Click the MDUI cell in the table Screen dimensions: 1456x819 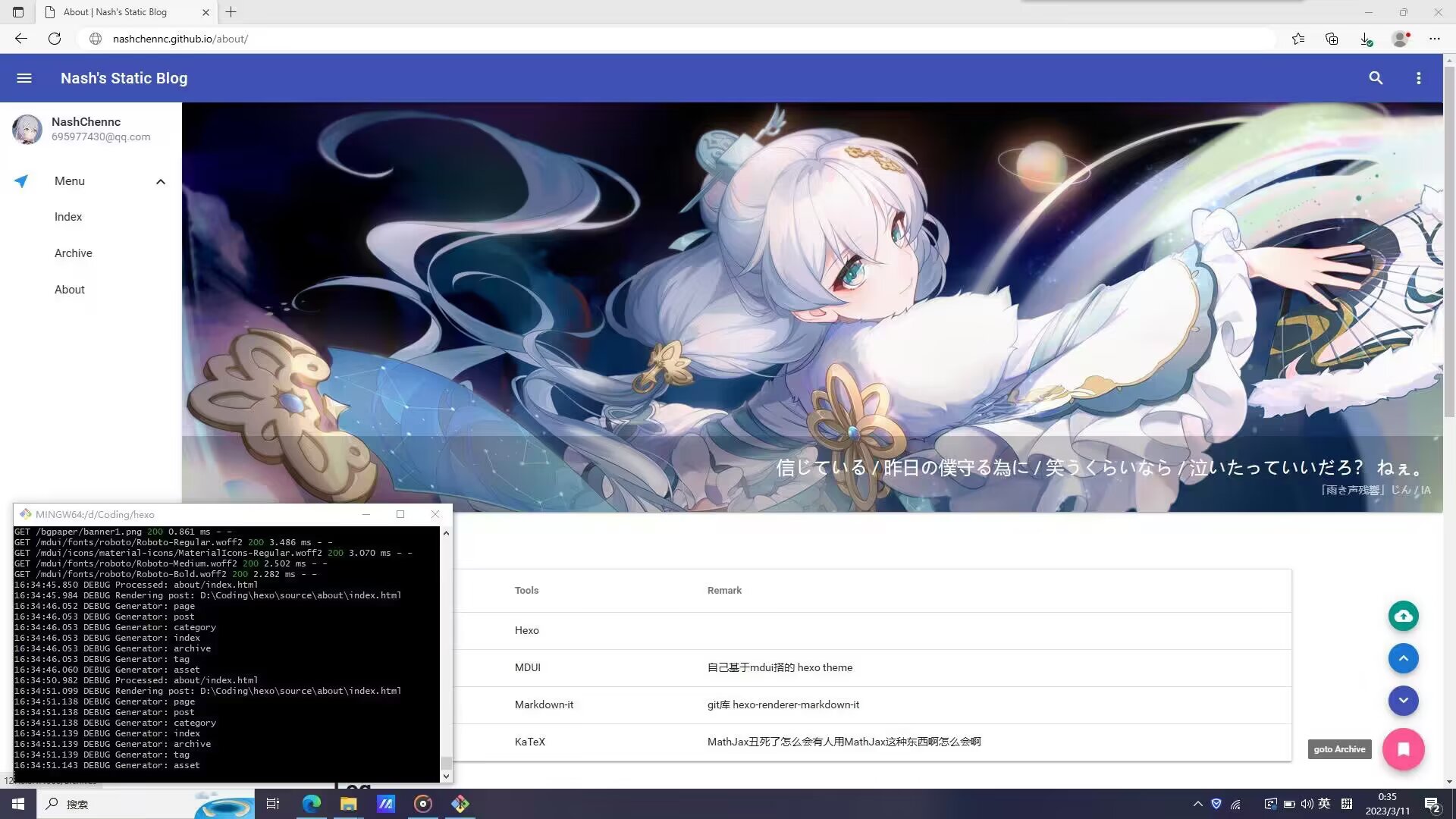coord(527,668)
